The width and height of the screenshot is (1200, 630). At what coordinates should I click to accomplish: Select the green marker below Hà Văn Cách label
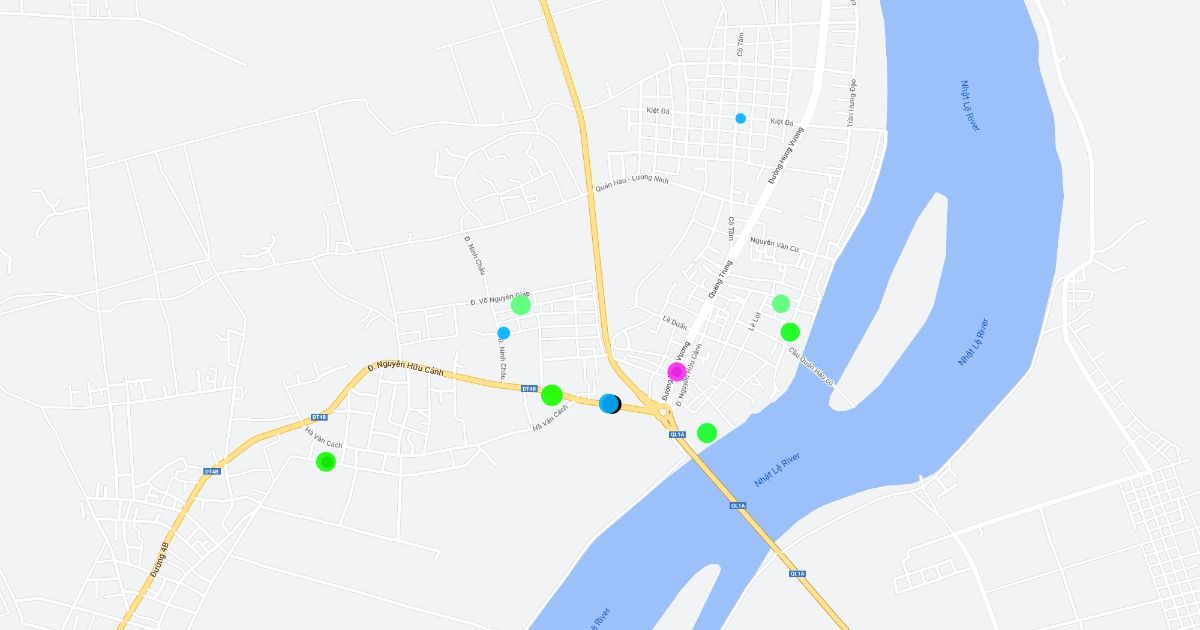point(325,462)
